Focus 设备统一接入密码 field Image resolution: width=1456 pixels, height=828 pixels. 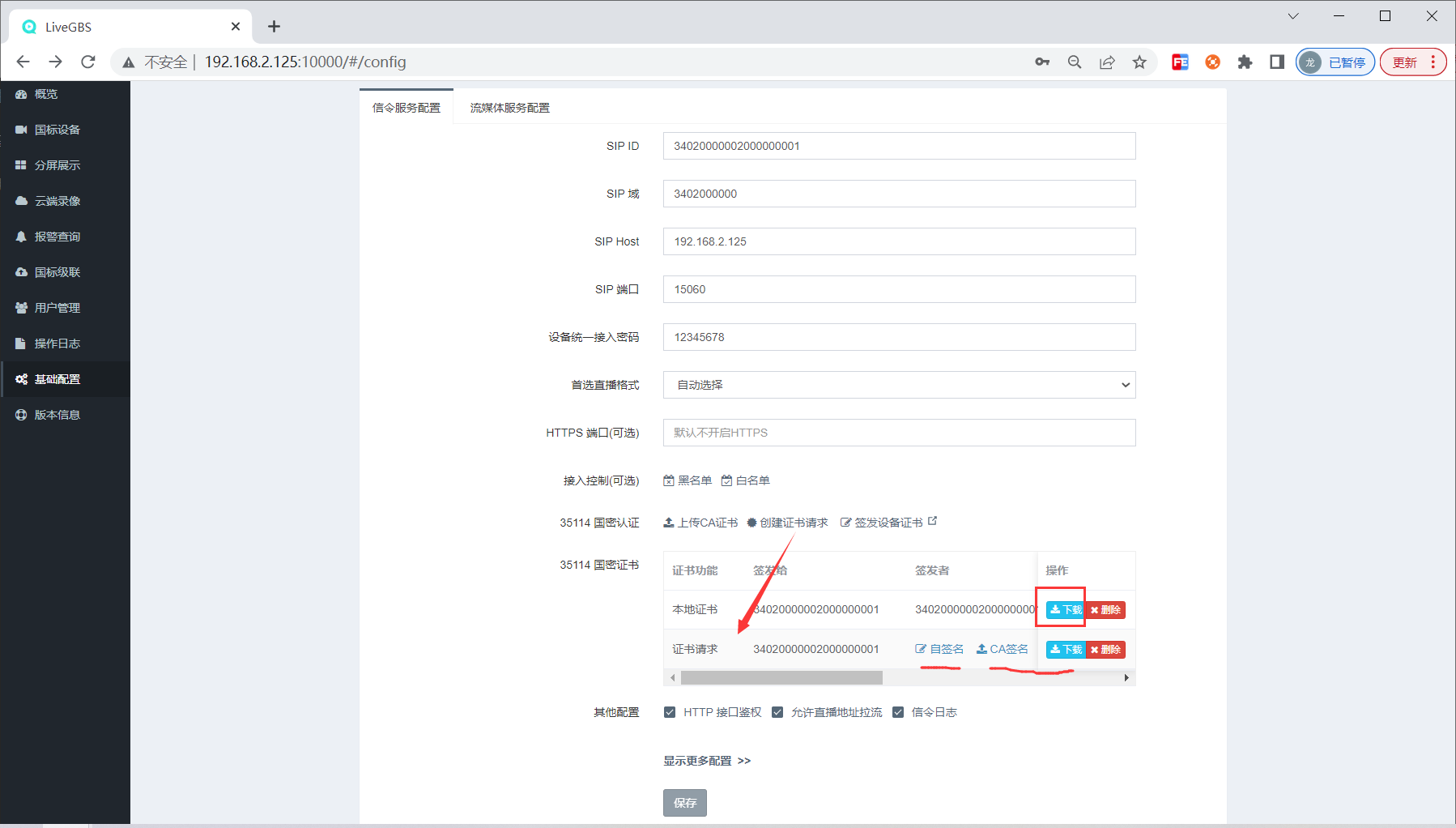point(900,337)
